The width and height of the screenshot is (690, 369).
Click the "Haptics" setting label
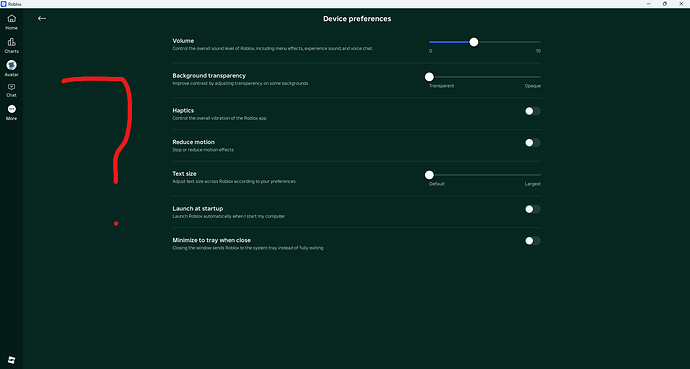(183, 110)
